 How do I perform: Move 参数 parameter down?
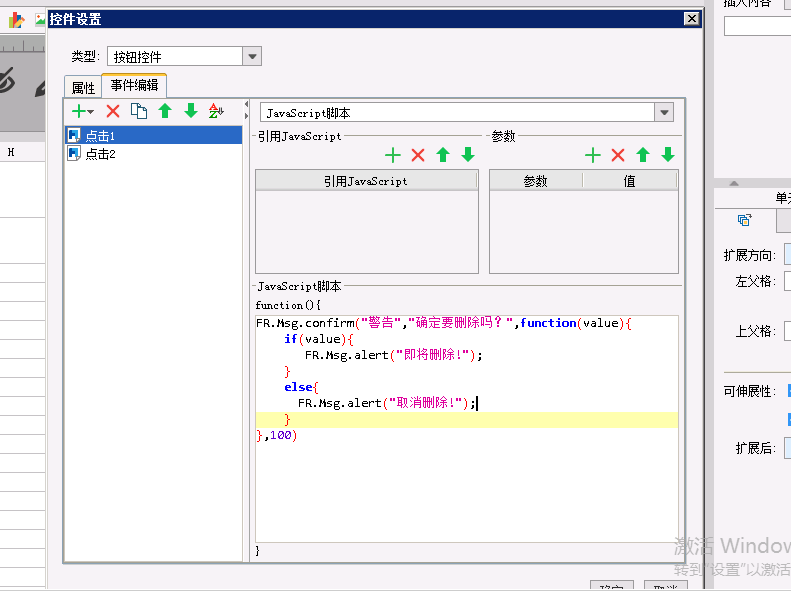pos(668,155)
